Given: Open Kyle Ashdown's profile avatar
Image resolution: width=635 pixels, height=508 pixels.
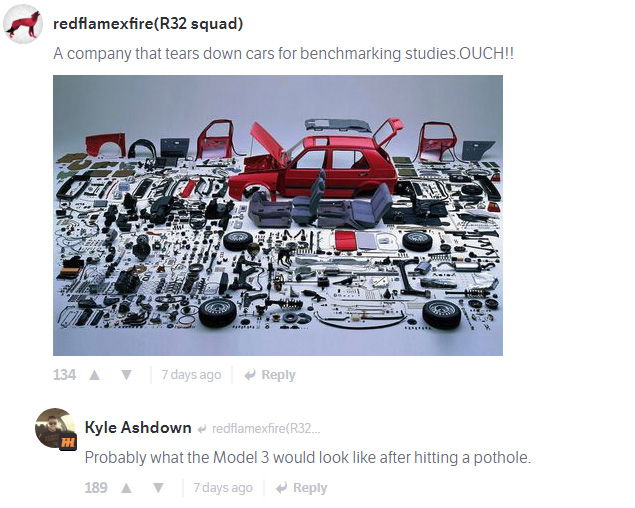Looking at the screenshot, I should coord(55,428).
